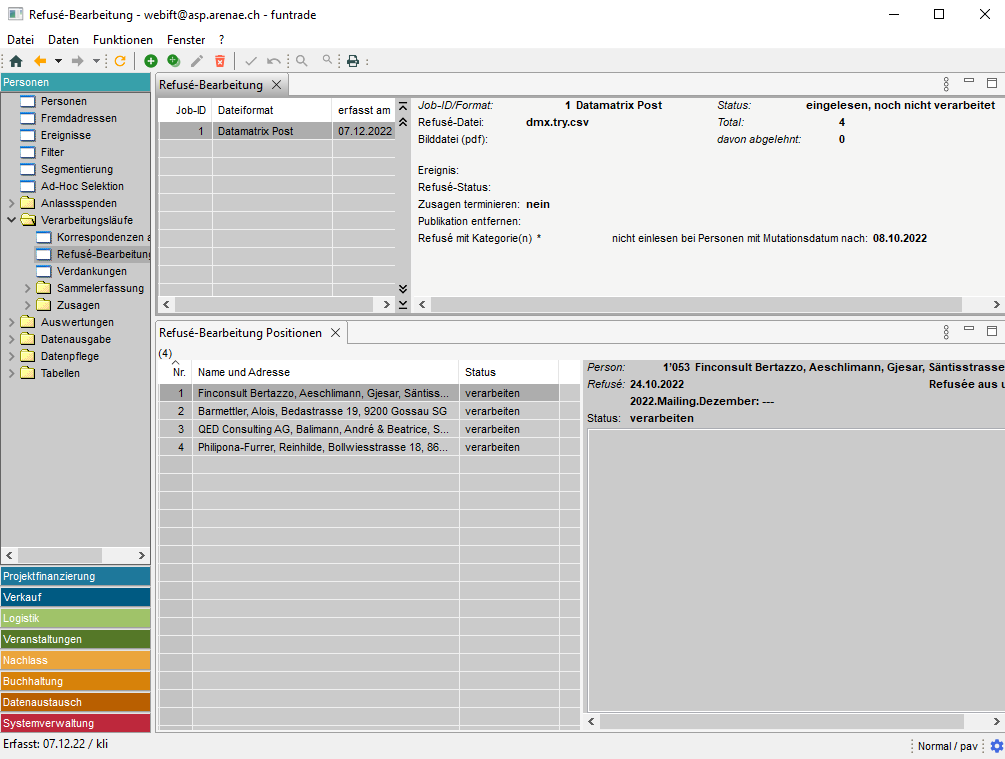1005x759 pixels.
Task: Open the settings gear in status bar
Action: [x=996, y=746]
